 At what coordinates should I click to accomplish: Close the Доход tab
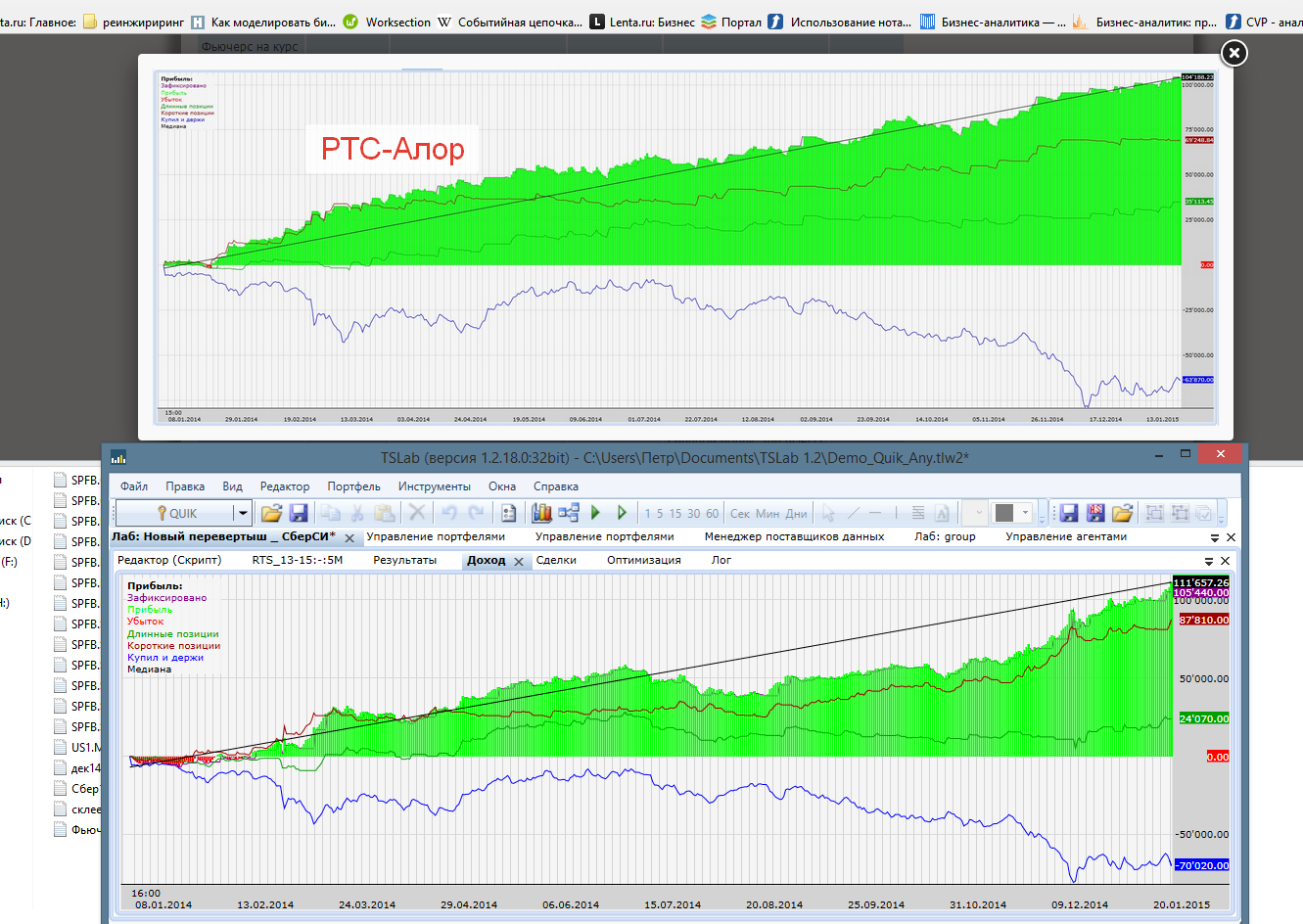click(519, 562)
